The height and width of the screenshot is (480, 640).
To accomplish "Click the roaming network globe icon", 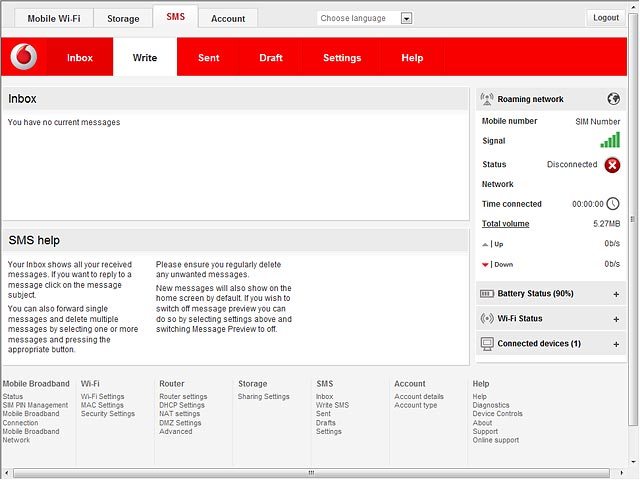I will [613, 99].
